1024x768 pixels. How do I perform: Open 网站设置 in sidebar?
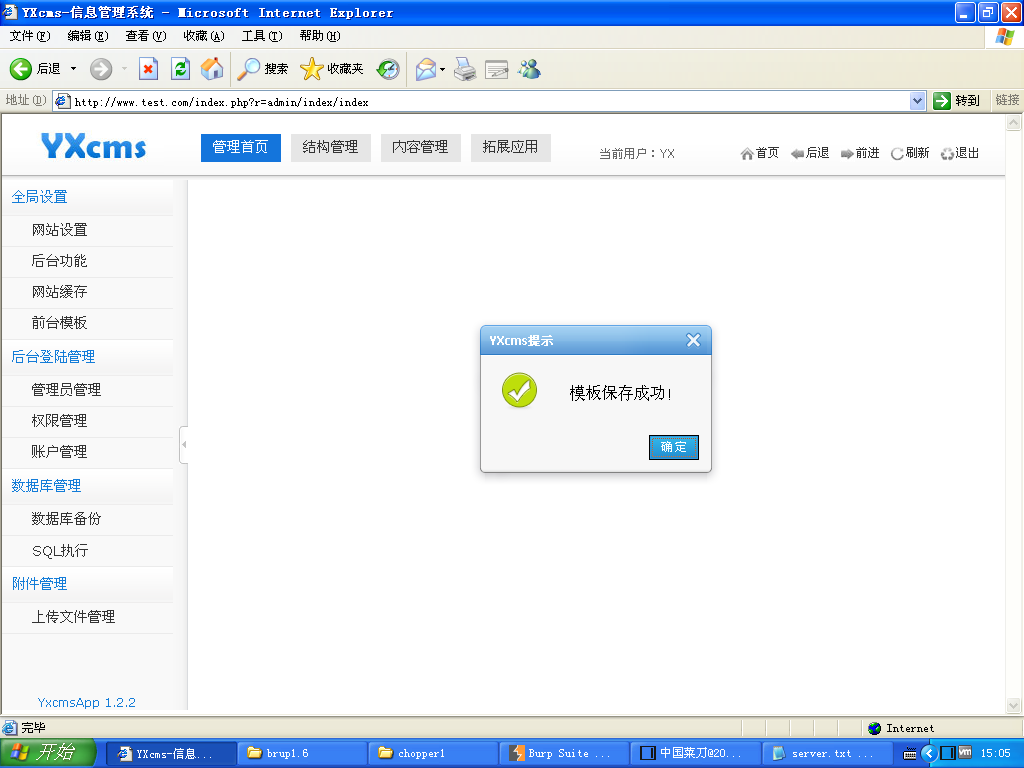(x=59, y=230)
